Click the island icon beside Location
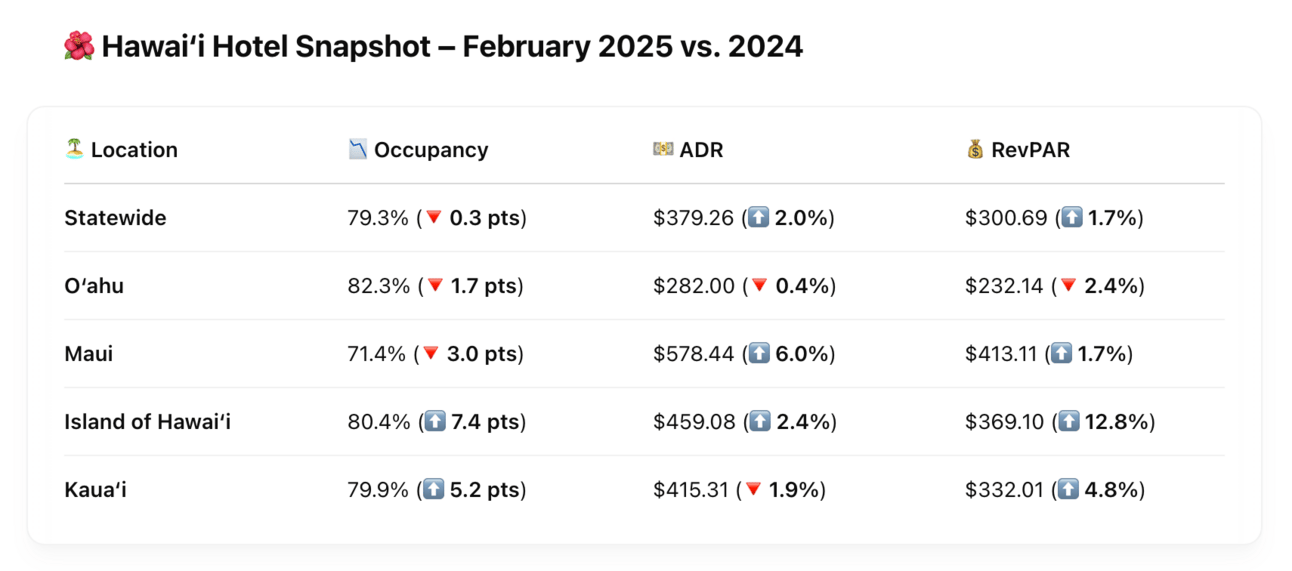1292x571 pixels. coord(74,150)
